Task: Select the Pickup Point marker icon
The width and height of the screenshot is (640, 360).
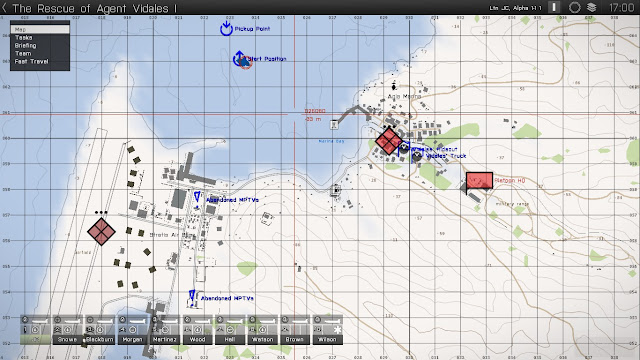Action: (x=226, y=29)
